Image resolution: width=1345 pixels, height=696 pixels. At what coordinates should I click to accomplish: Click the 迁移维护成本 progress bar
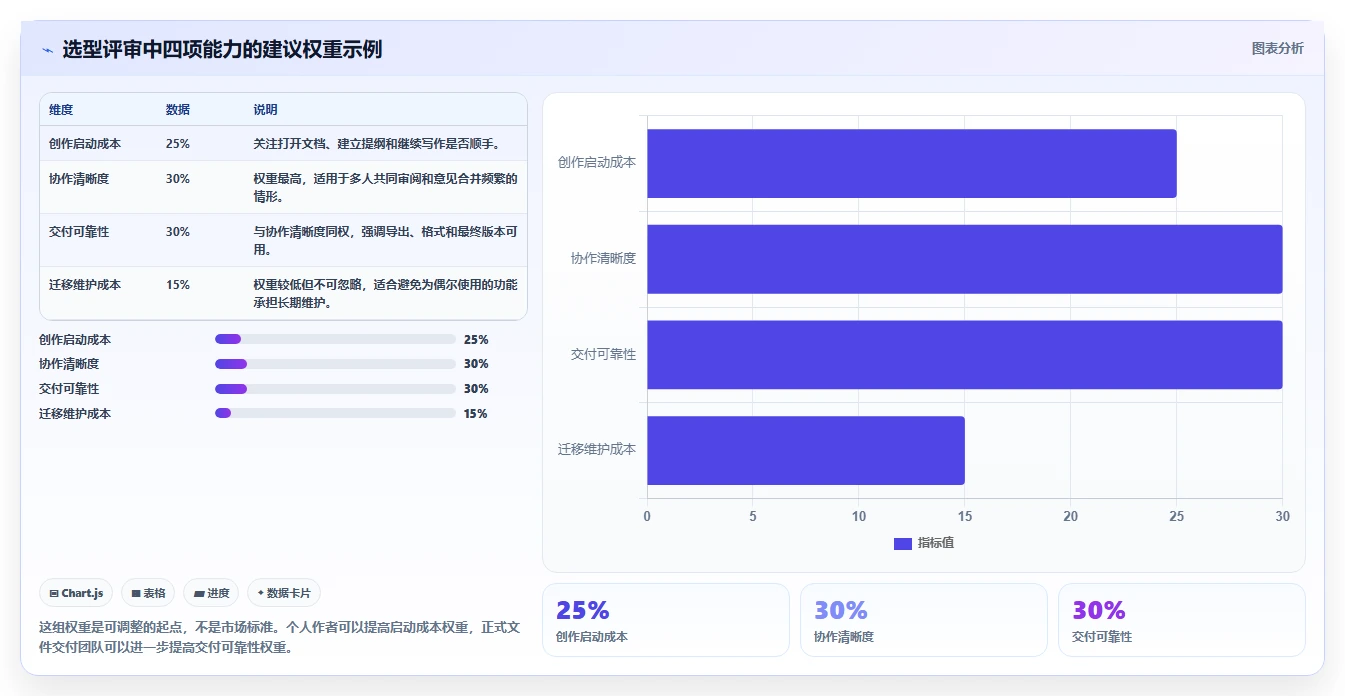pyautogui.click(x=335, y=413)
